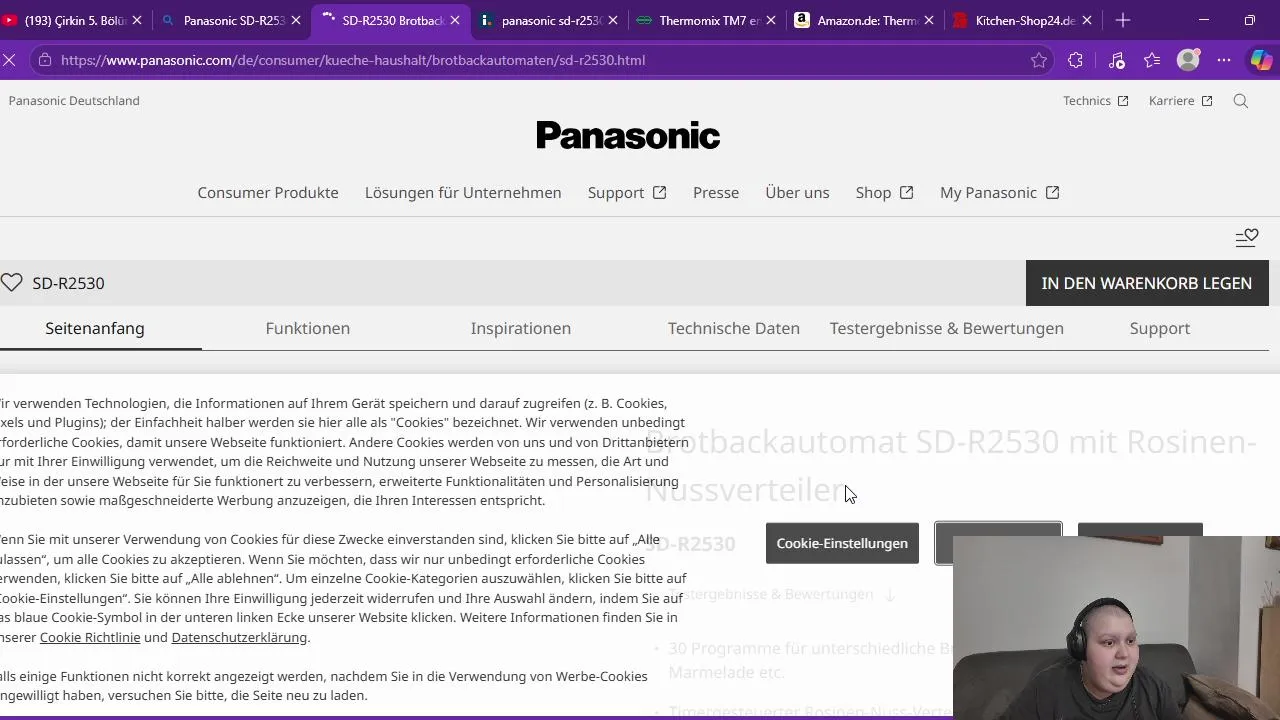Close the Thermomix TM7 tab
This screenshot has height=720, width=1280.
click(x=771, y=20)
